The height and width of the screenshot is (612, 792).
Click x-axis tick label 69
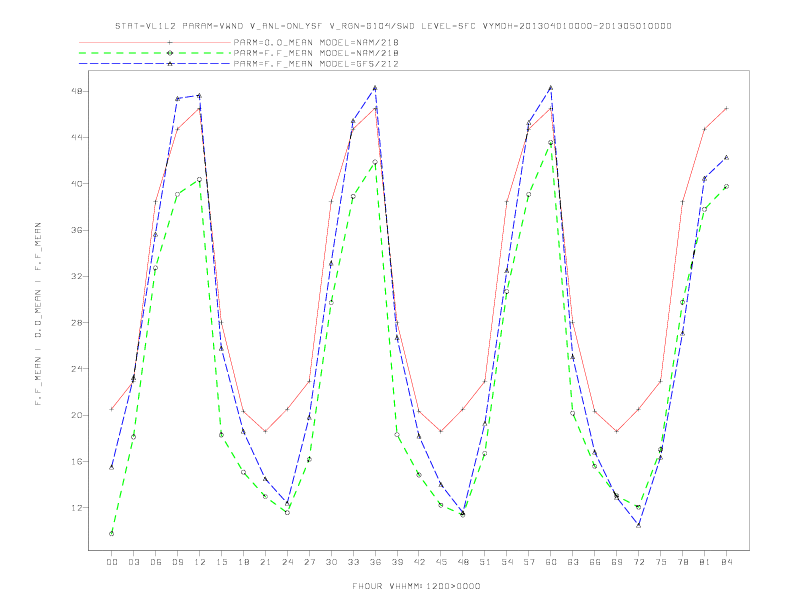(x=617, y=562)
